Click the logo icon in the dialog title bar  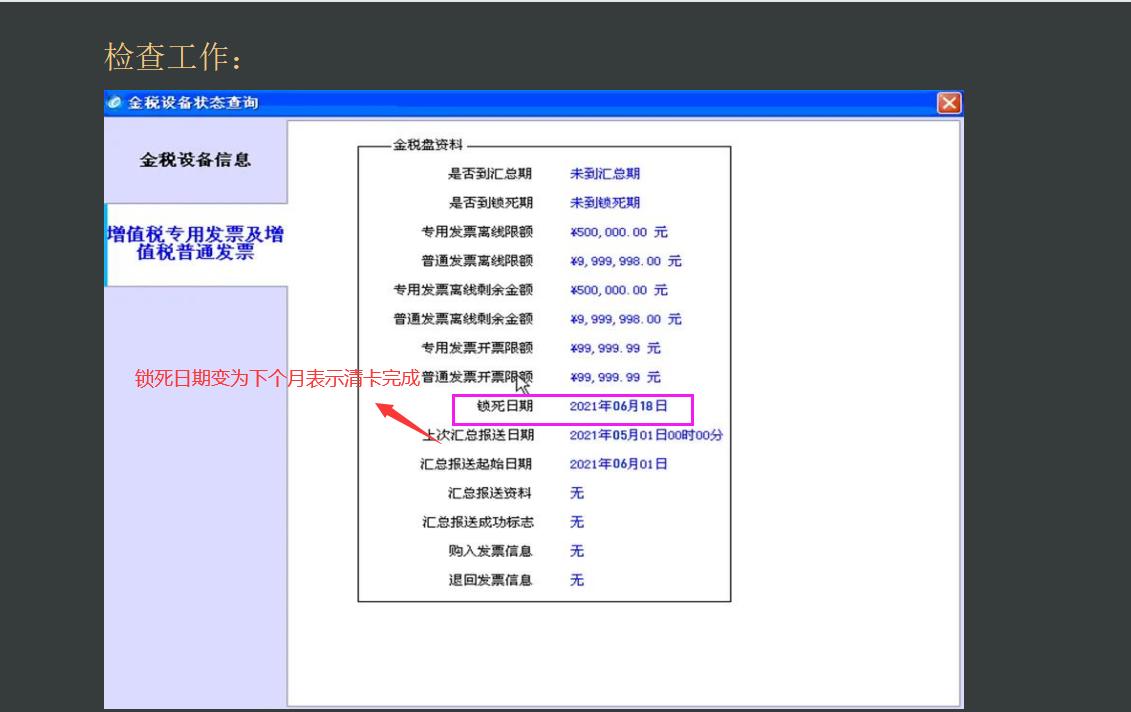[113, 102]
